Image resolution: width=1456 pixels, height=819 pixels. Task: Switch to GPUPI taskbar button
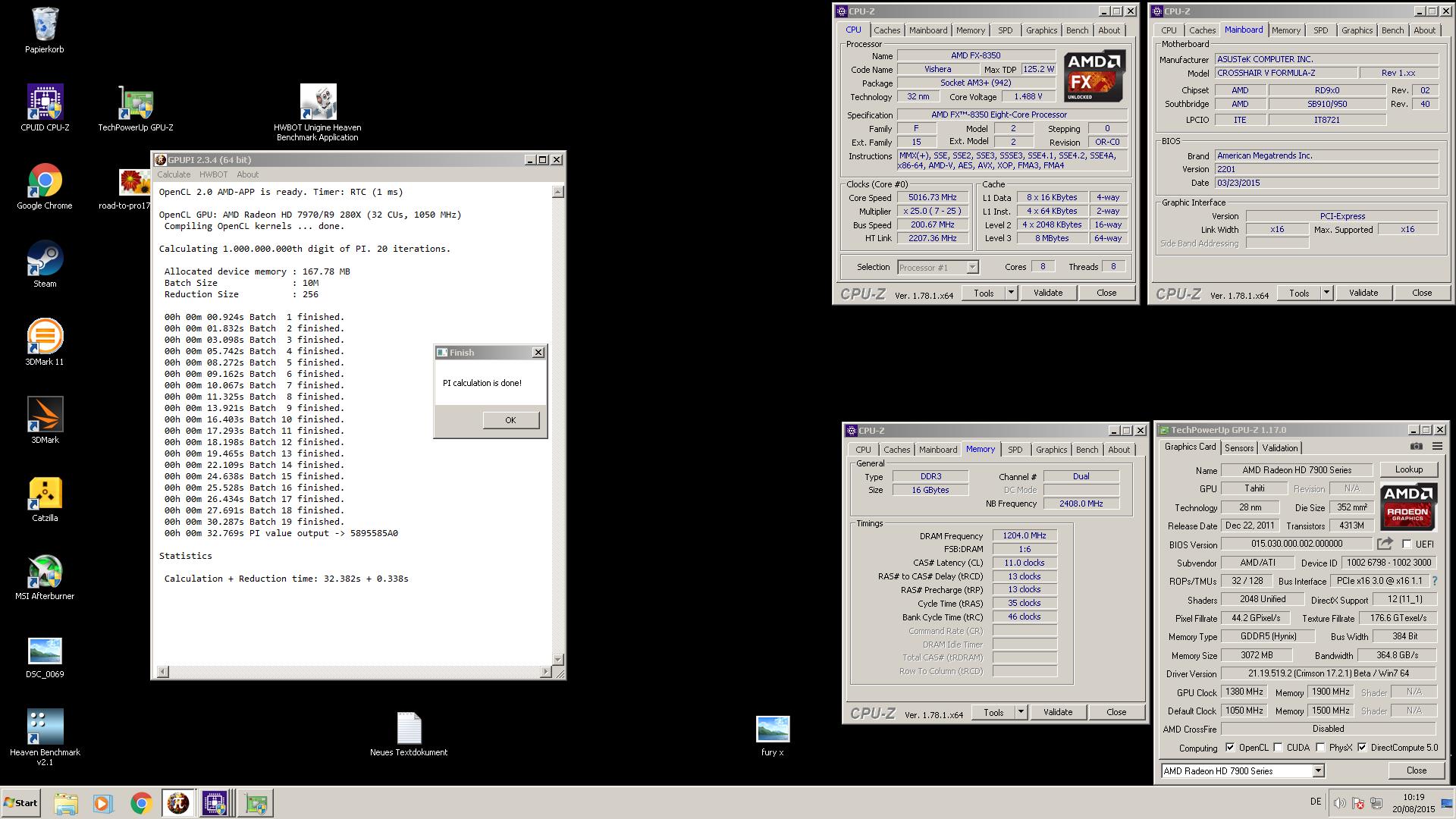click(178, 803)
